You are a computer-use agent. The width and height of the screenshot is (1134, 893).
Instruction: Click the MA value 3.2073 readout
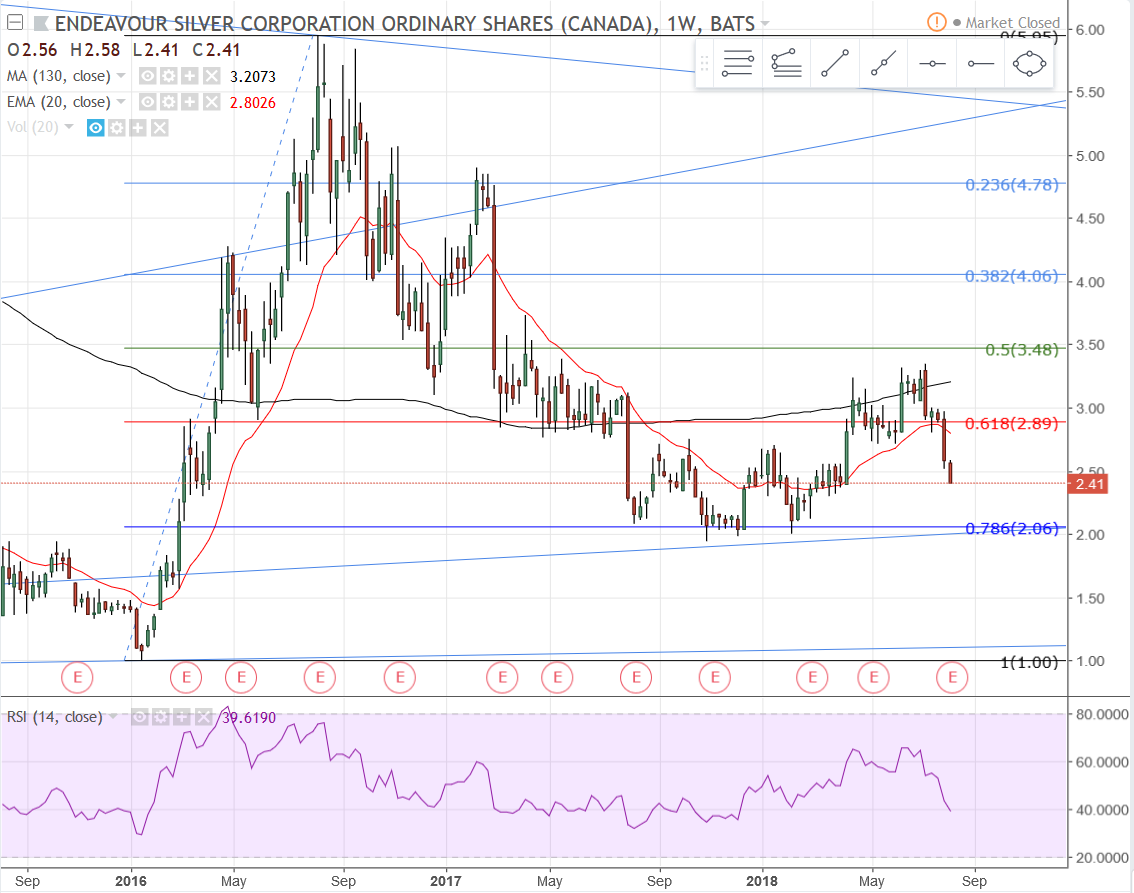253,77
